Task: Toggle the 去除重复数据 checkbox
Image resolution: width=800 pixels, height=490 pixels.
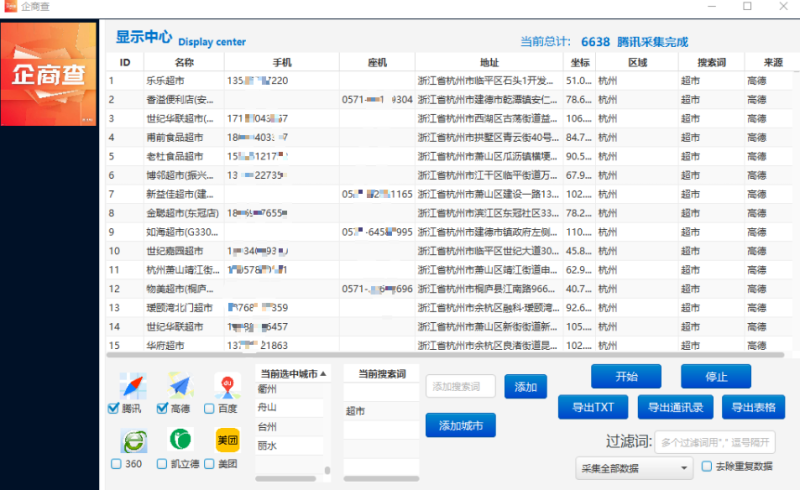Action: [707, 466]
